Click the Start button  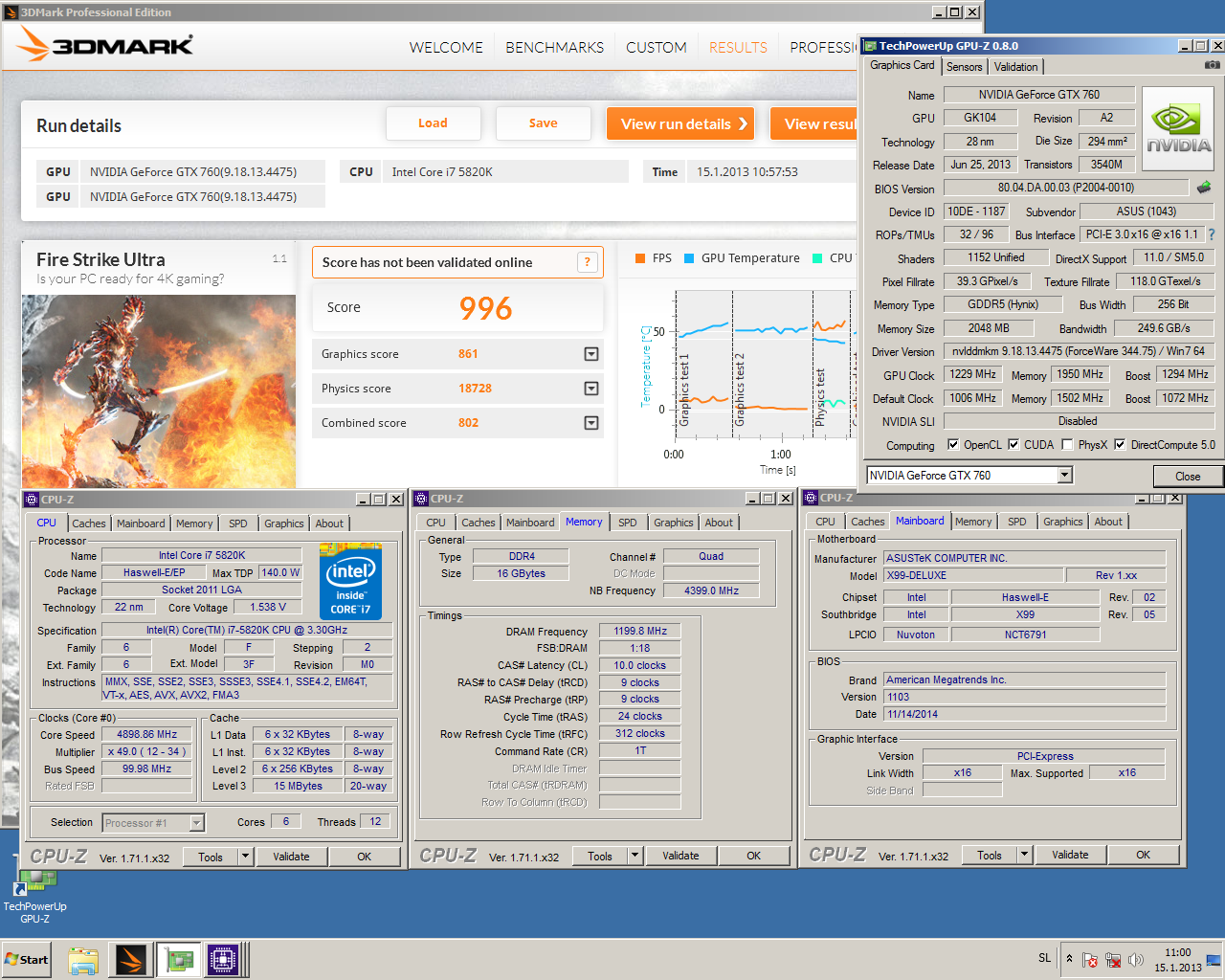click(27, 960)
